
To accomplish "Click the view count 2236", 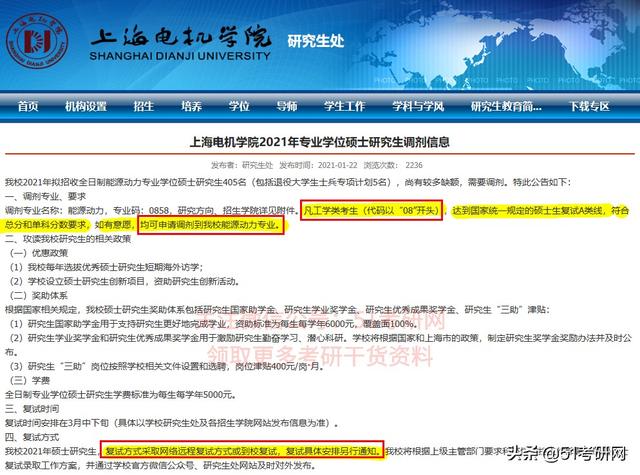I will click(x=414, y=165).
